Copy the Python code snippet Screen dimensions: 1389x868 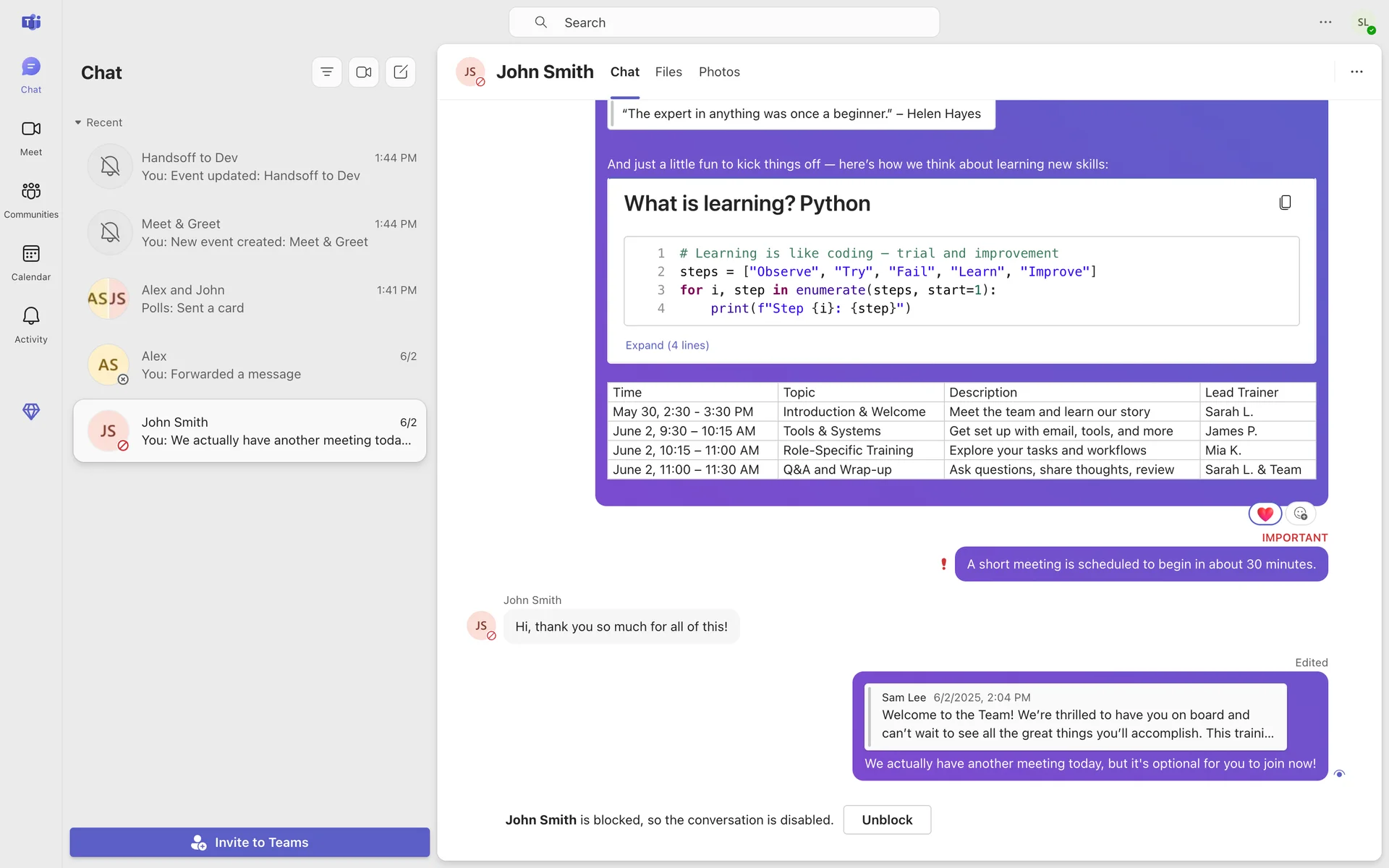pyautogui.click(x=1285, y=203)
